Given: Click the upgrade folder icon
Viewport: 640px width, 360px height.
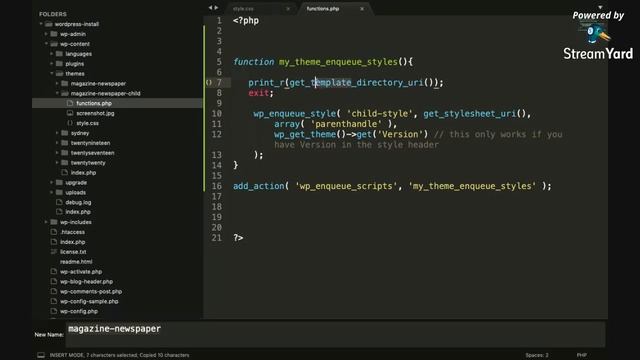Looking at the screenshot, I should (59, 182).
